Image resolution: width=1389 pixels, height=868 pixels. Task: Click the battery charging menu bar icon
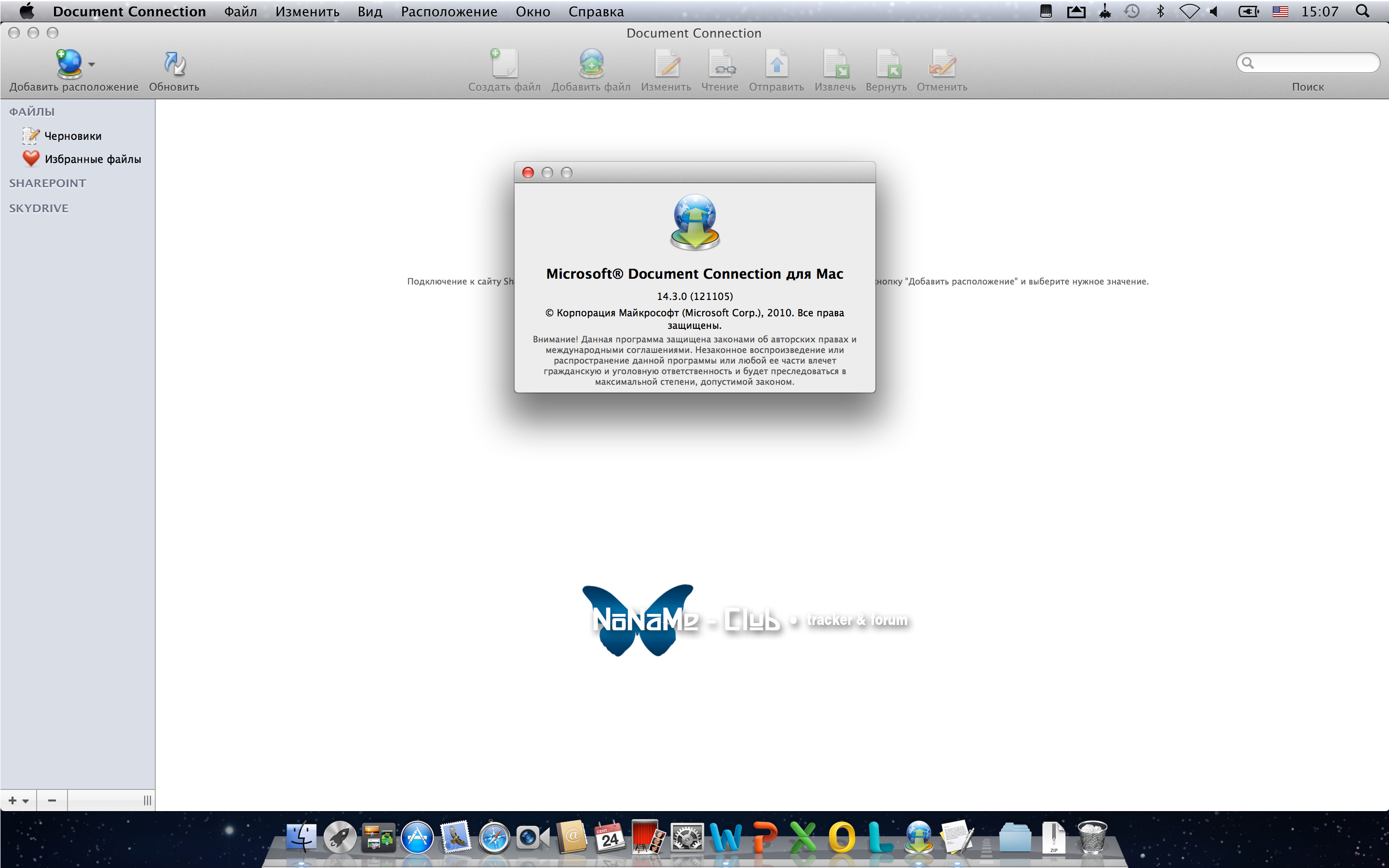tap(1248, 11)
